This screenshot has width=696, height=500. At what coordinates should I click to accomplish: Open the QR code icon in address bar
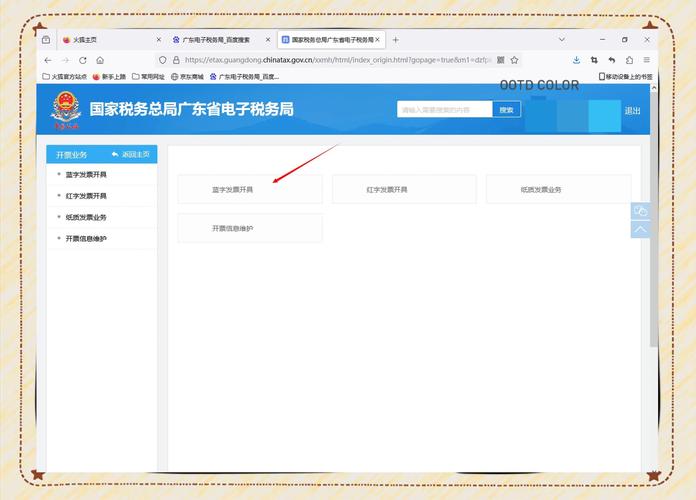[x=501, y=60]
